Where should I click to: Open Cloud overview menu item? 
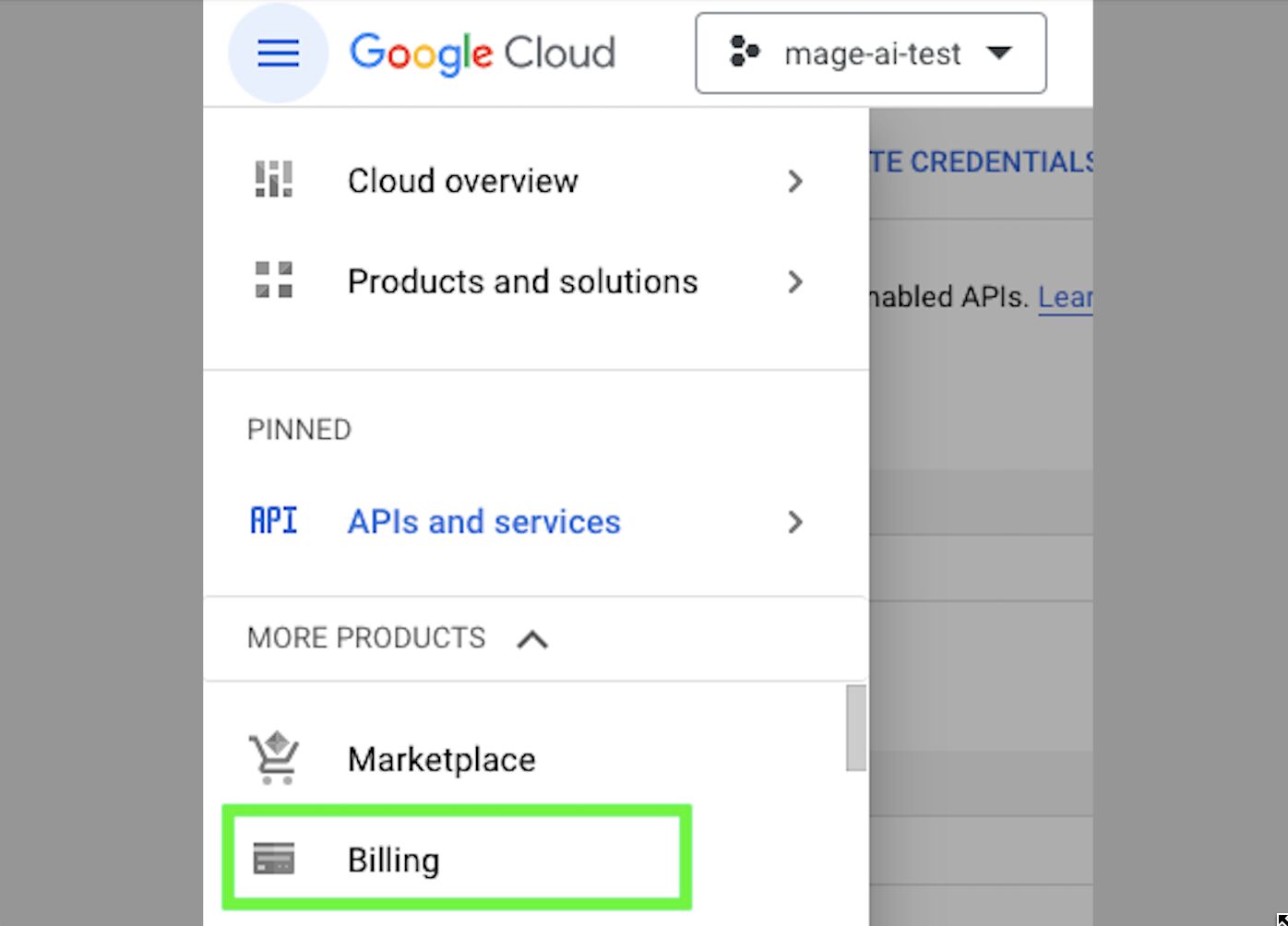pyautogui.click(x=536, y=181)
